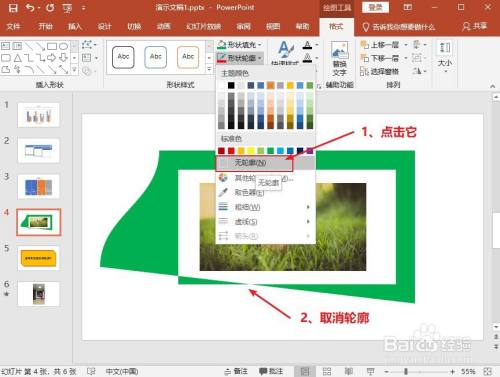Select slide 5 thumbnail with yellow shape
This screenshot has height=377, width=500.
(x=39, y=258)
